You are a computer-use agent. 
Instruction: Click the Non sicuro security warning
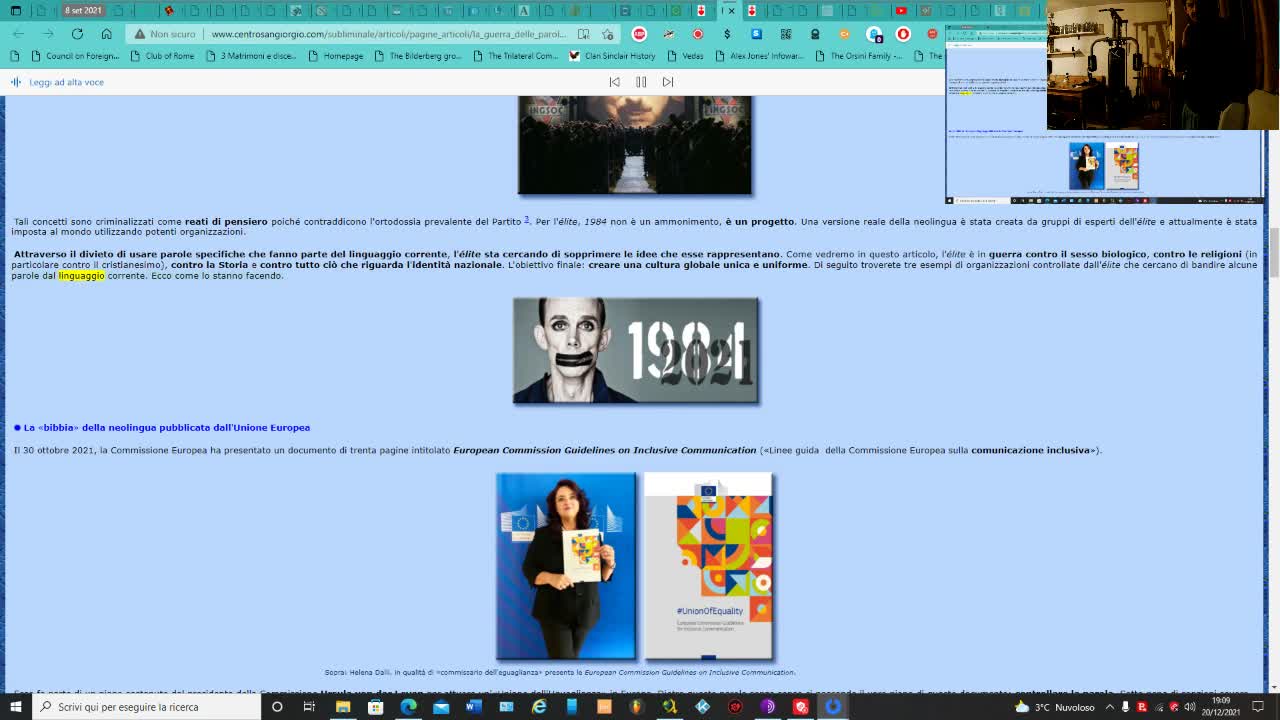[165, 34]
